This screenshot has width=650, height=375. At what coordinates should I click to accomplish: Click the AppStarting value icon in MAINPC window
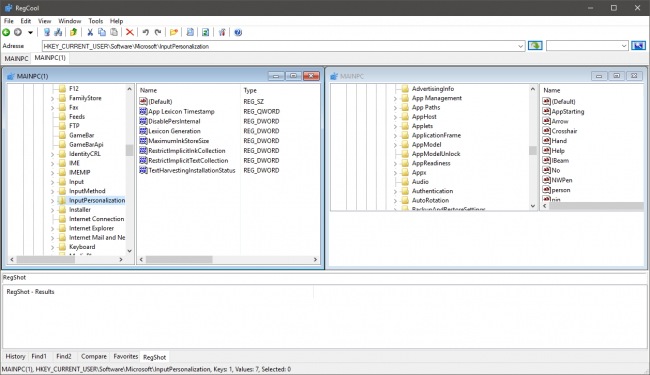pyautogui.click(x=547, y=111)
